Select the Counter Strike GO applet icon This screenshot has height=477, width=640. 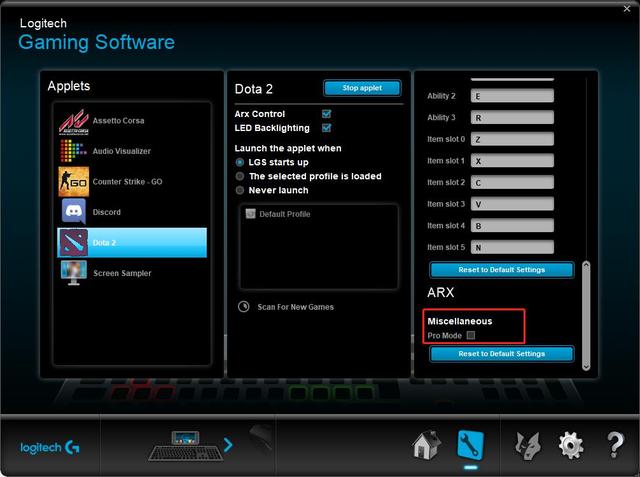[x=73, y=182]
